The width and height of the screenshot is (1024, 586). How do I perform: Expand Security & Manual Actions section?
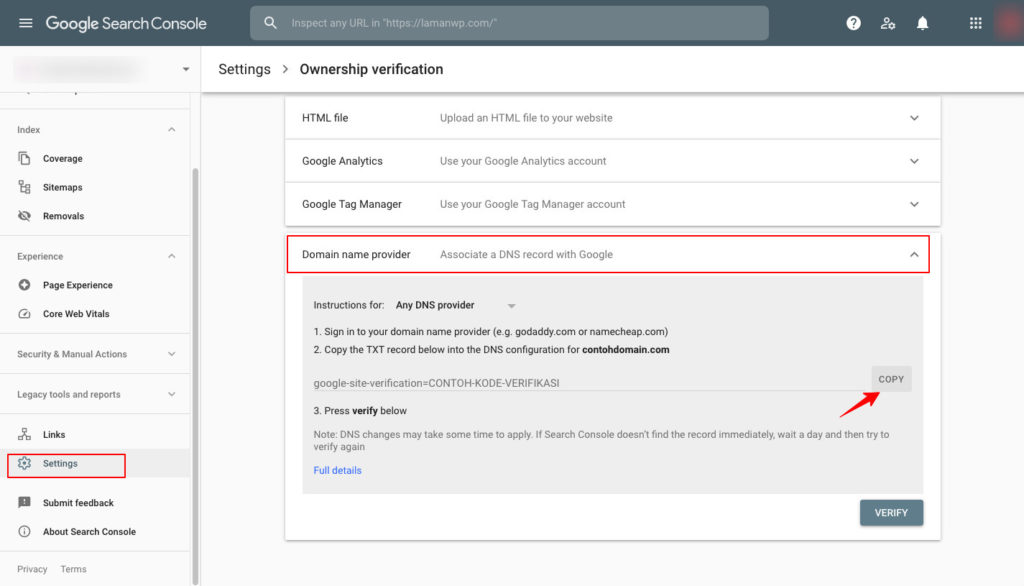(x=171, y=354)
